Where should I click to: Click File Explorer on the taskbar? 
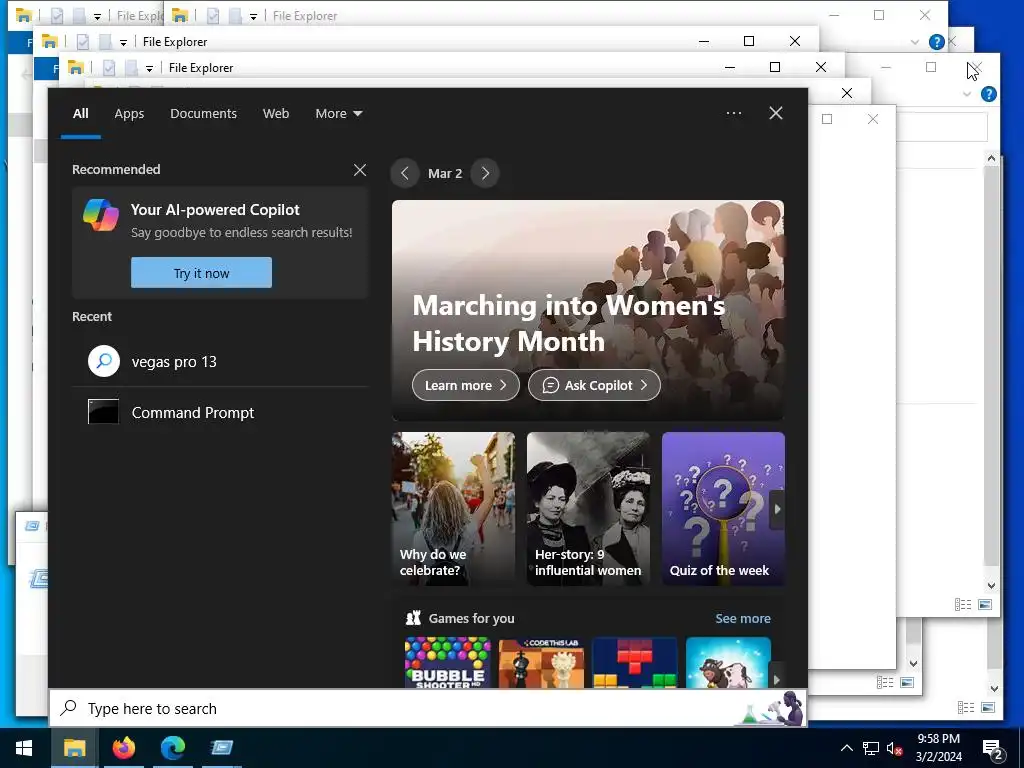point(74,748)
